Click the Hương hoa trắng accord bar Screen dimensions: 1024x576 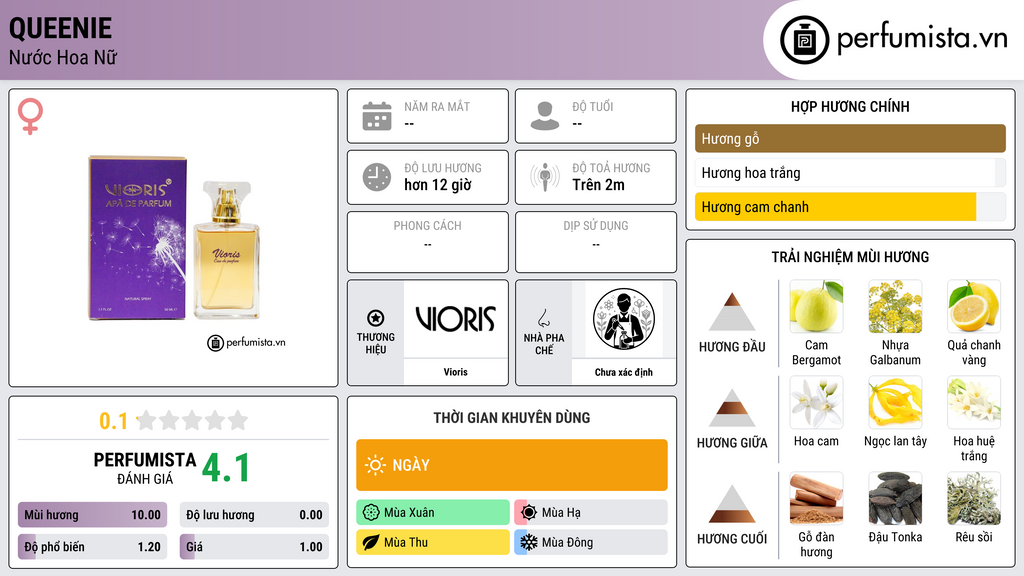point(850,172)
